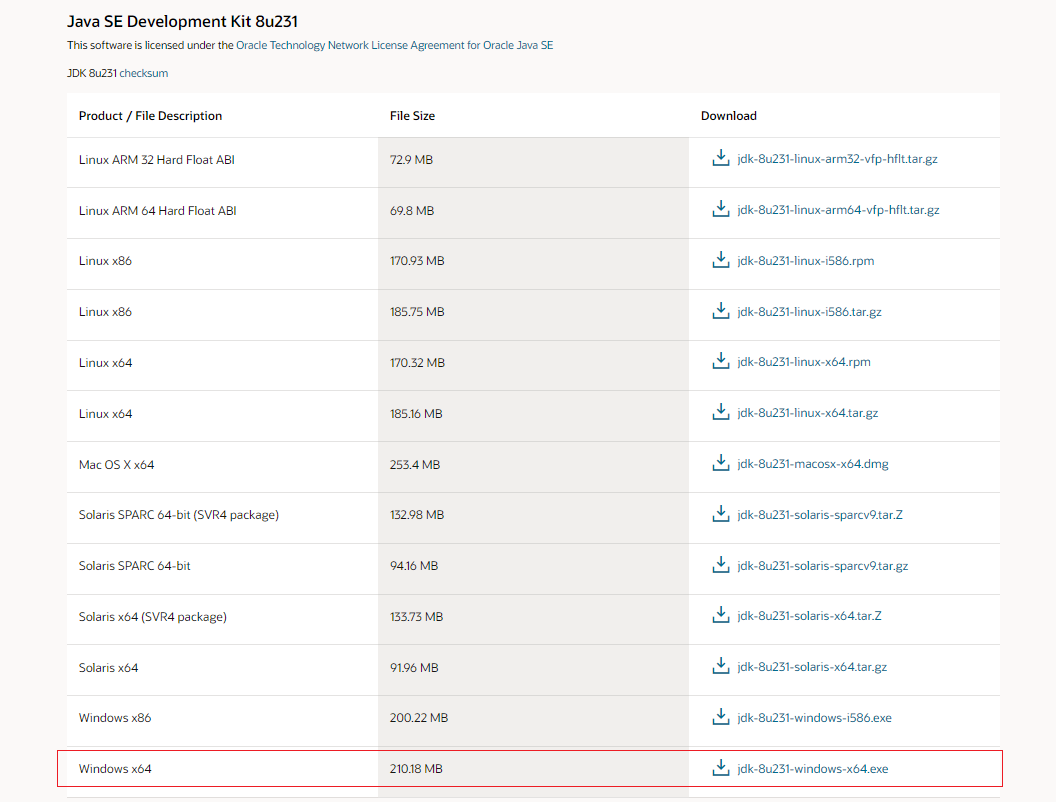
Task: Click Solaris x64 (SVR4 package) label
Action: 153,617
